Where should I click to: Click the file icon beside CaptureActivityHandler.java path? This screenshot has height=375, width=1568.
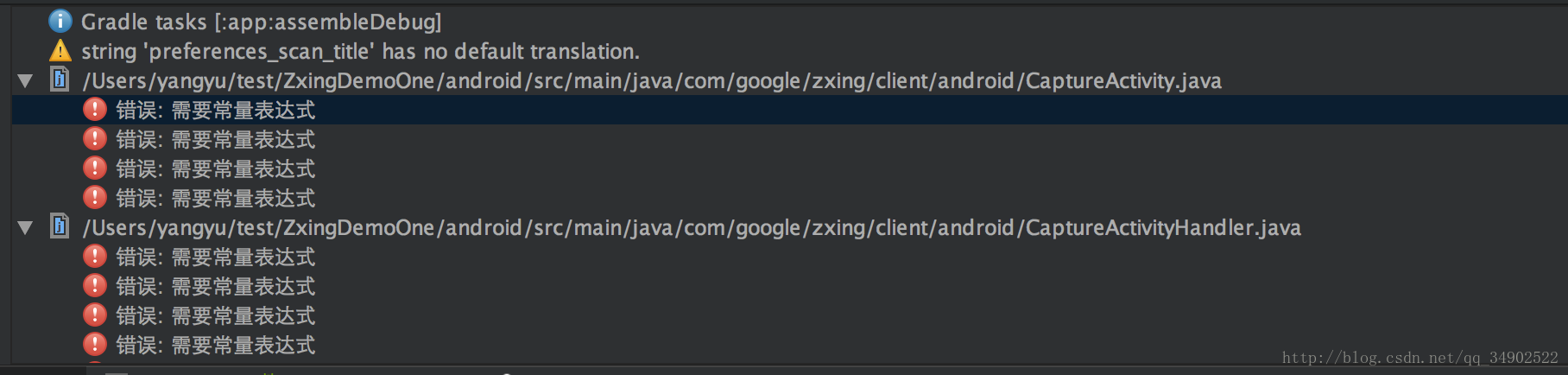click(60, 227)
